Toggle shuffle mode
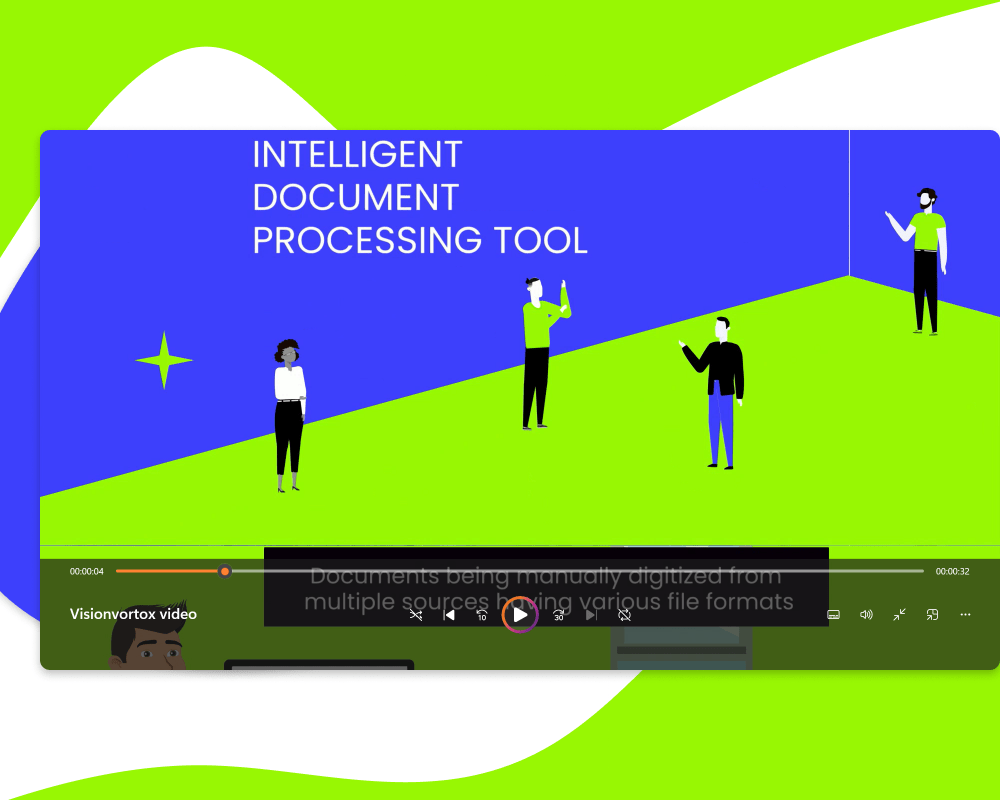Image resolution: width=1000 pixels, height=800 pixels. (416, 615)
